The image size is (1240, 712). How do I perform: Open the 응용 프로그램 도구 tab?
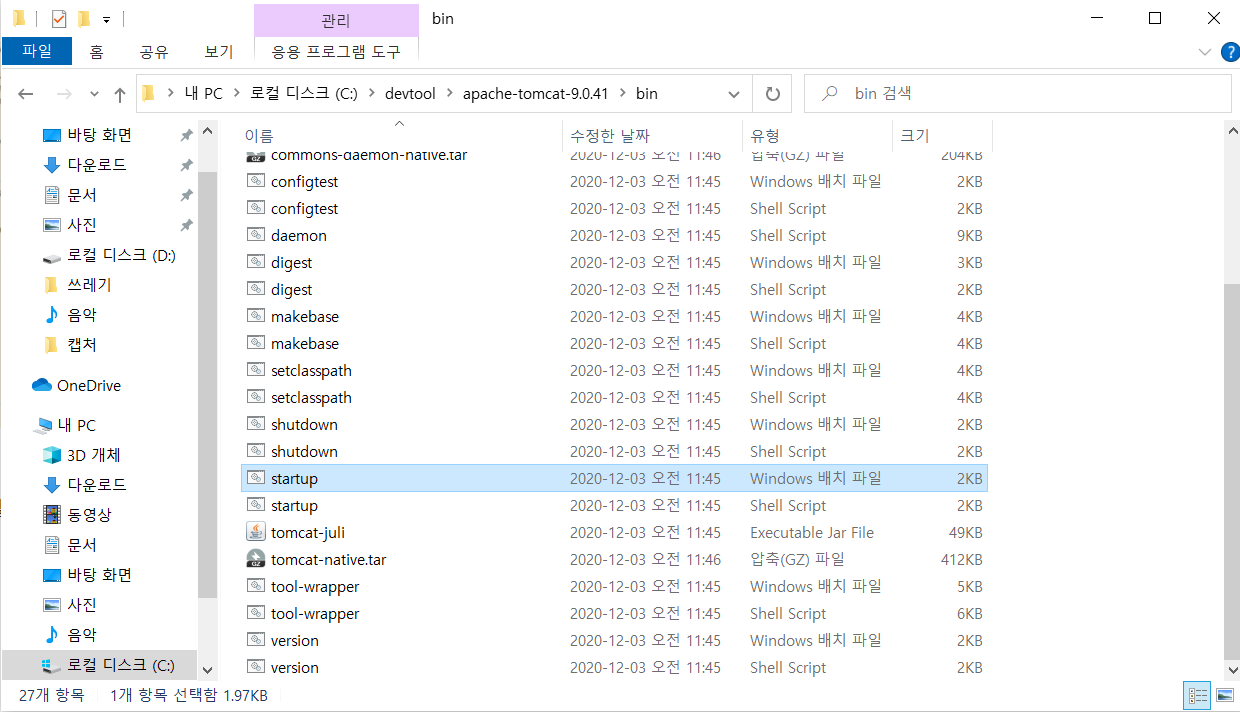click(336, 51)
